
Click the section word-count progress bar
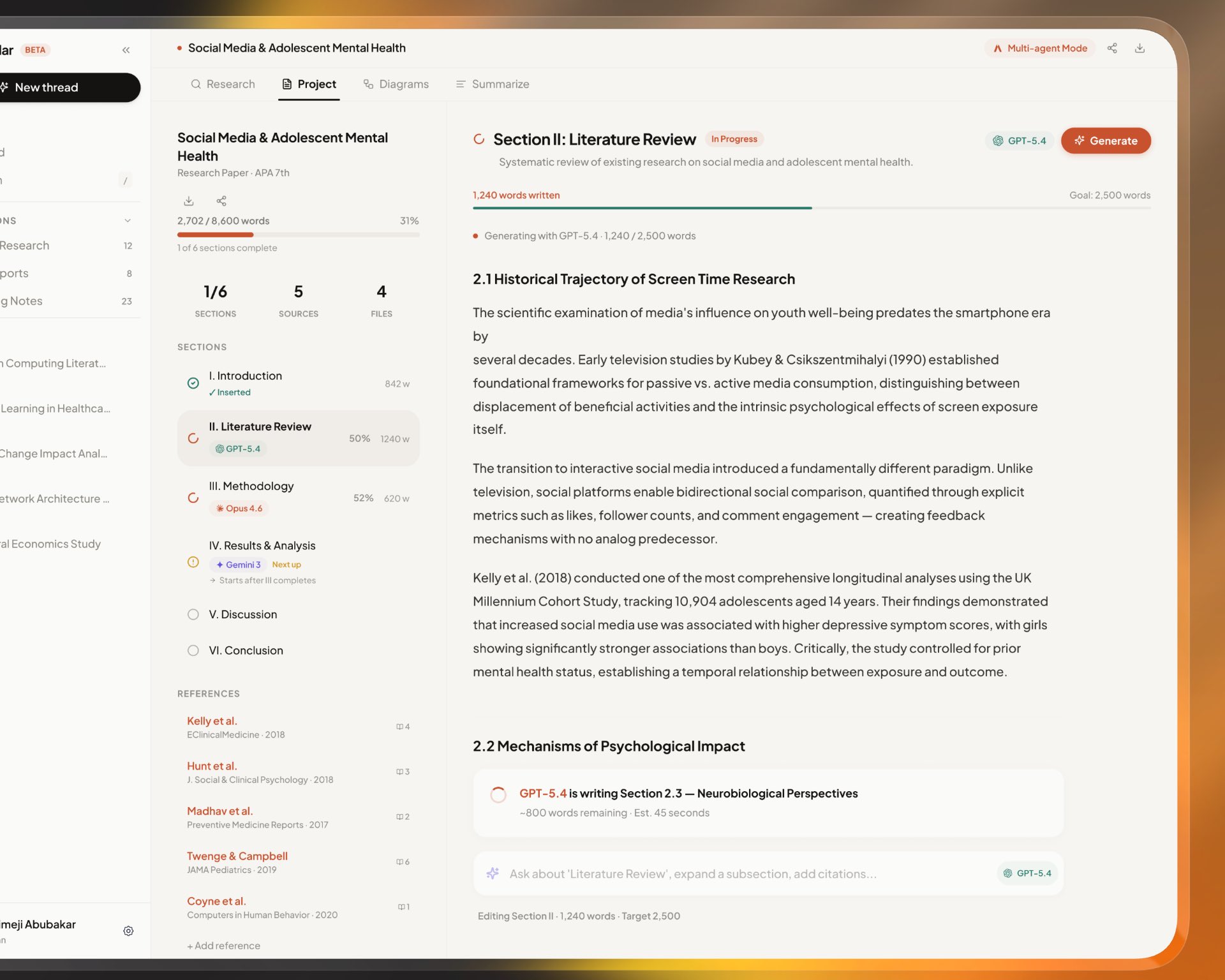coord(811,208)
